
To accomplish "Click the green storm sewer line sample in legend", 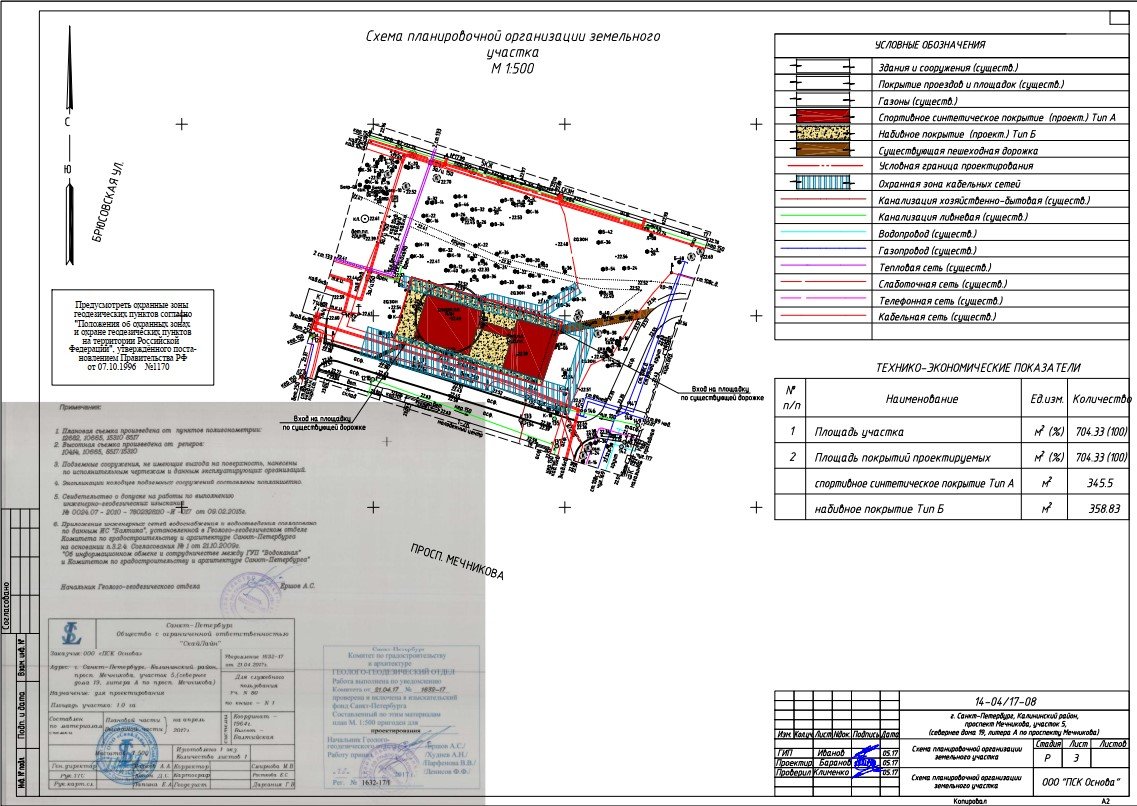I will click(x=822, y=215).
